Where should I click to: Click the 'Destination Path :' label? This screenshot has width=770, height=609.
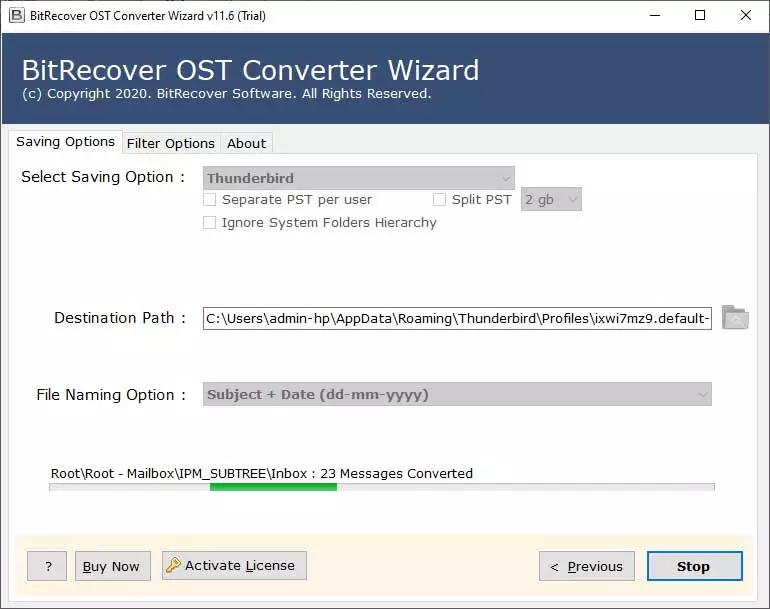pos(120,318)
